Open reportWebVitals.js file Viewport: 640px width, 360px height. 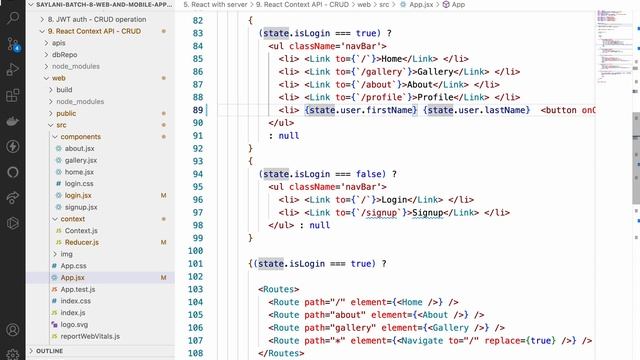pos(90,336)
